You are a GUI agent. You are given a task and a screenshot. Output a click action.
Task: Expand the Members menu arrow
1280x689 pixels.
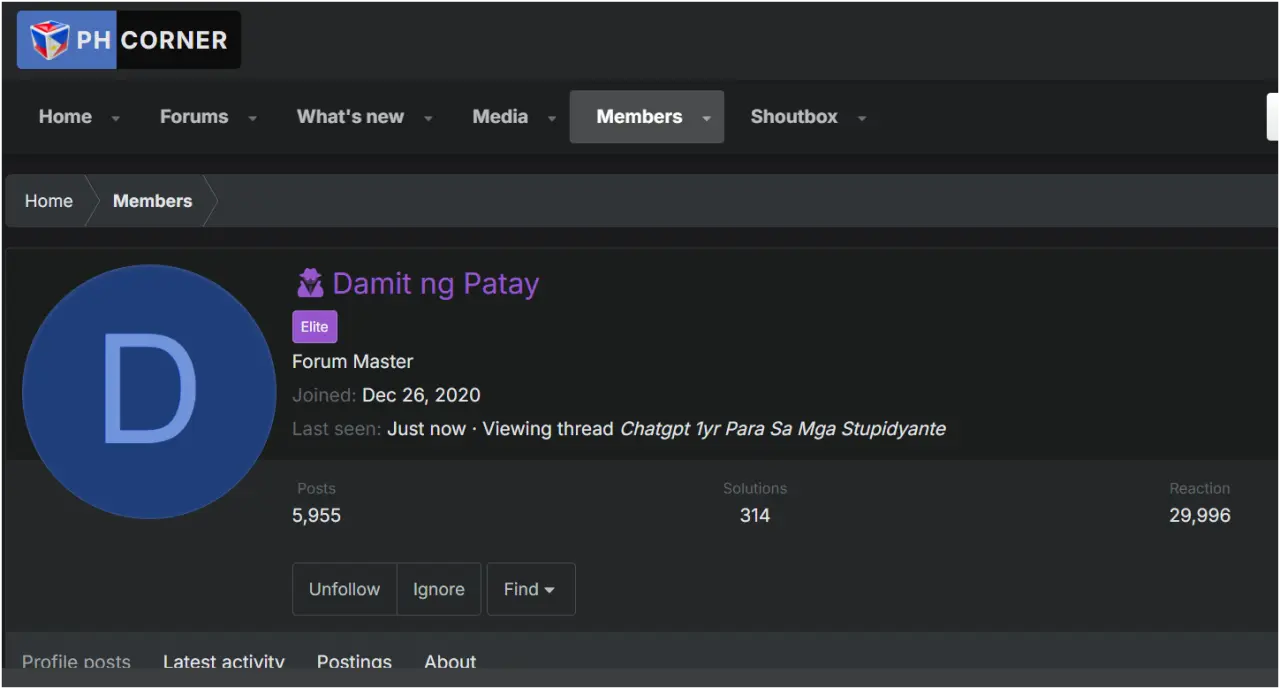[x=706, y=118]
